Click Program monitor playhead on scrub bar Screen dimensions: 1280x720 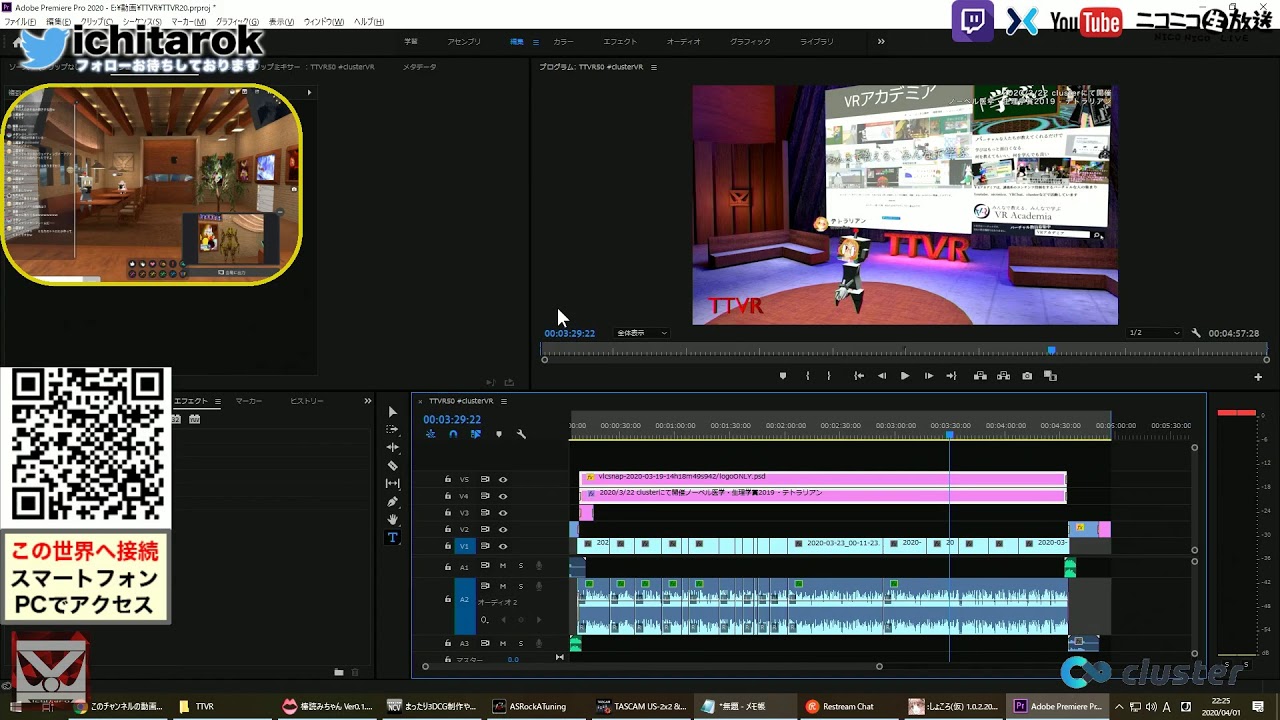coord(1051,350)
